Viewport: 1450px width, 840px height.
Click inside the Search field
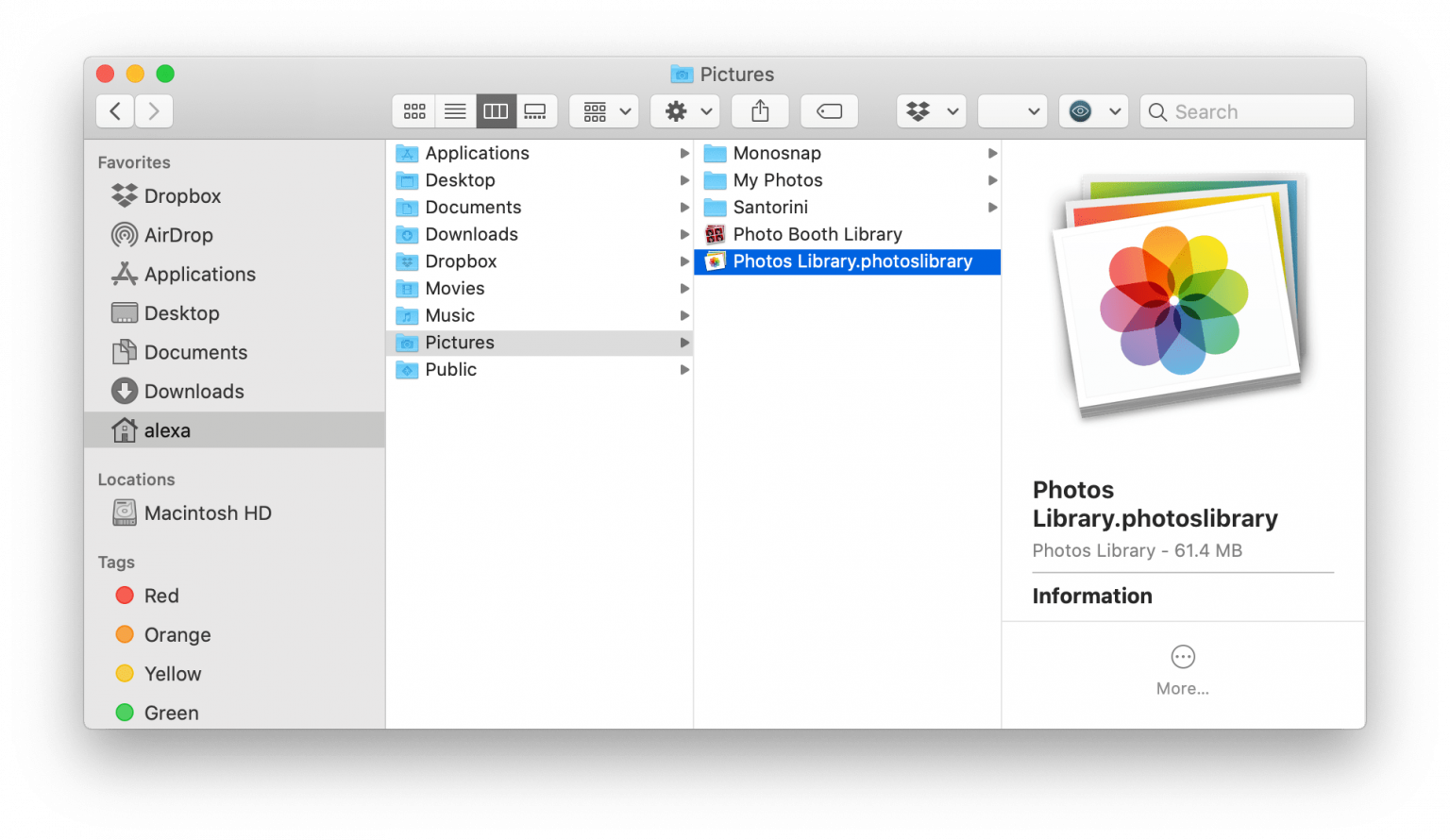click(x=1246, y=110)
